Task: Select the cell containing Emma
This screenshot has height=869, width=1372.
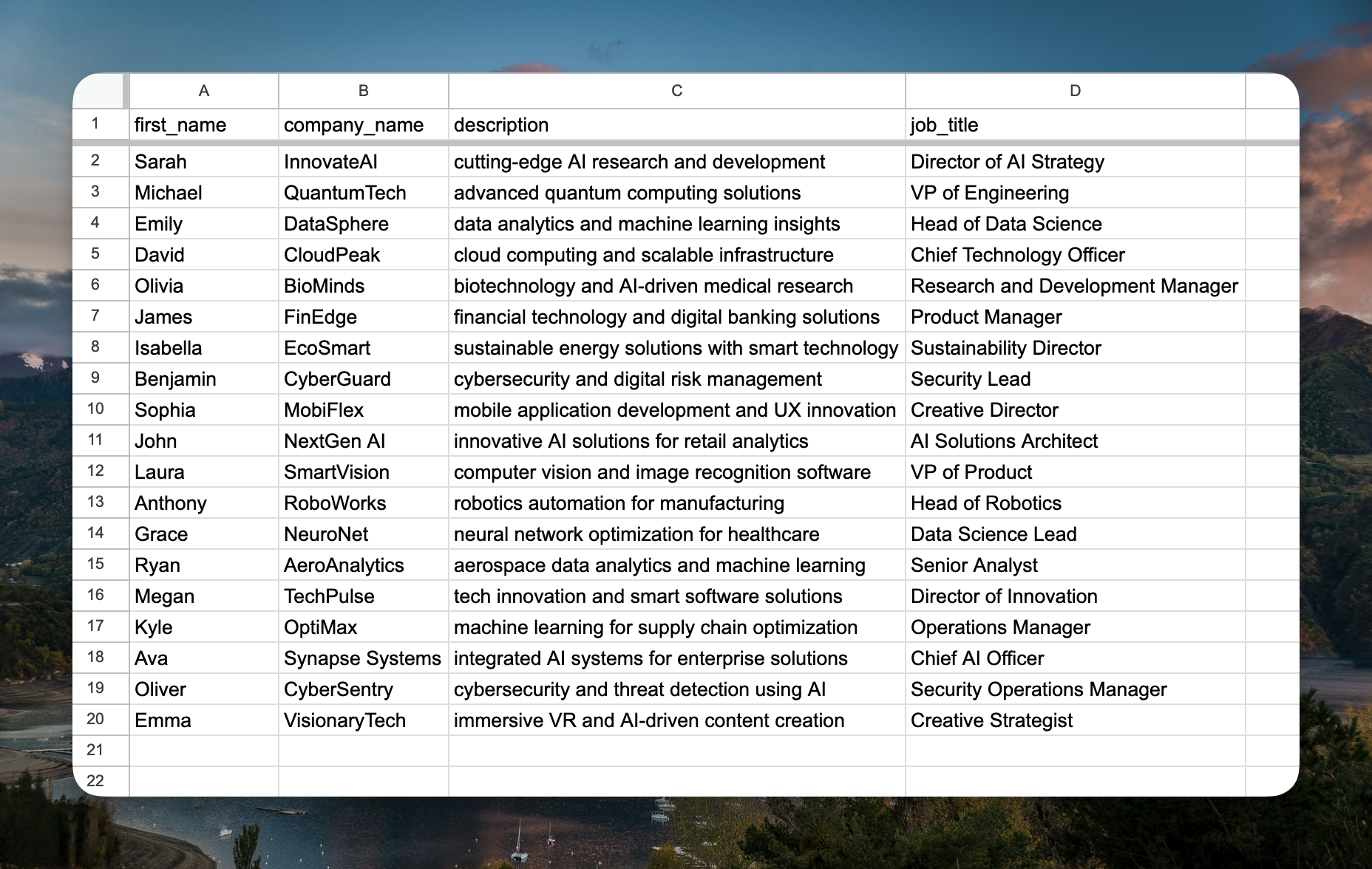Action: 204,720
